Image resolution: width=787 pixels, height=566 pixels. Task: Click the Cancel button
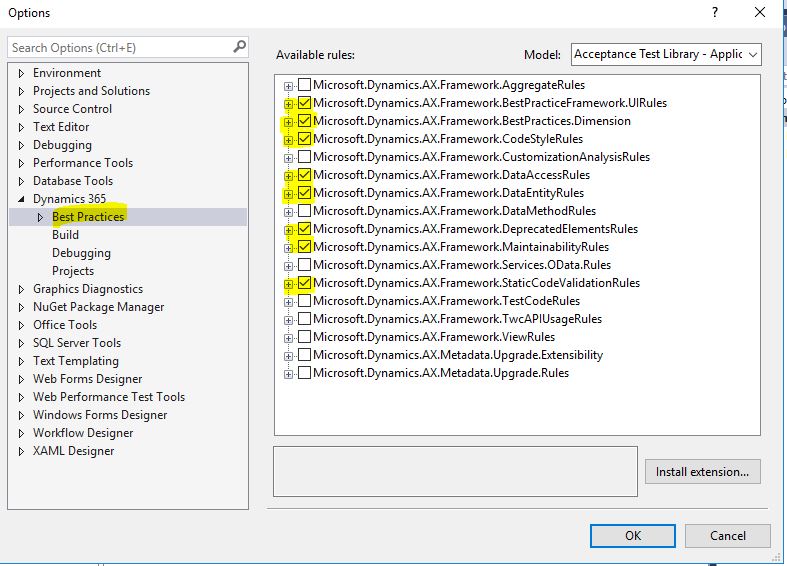coord(728,536)
